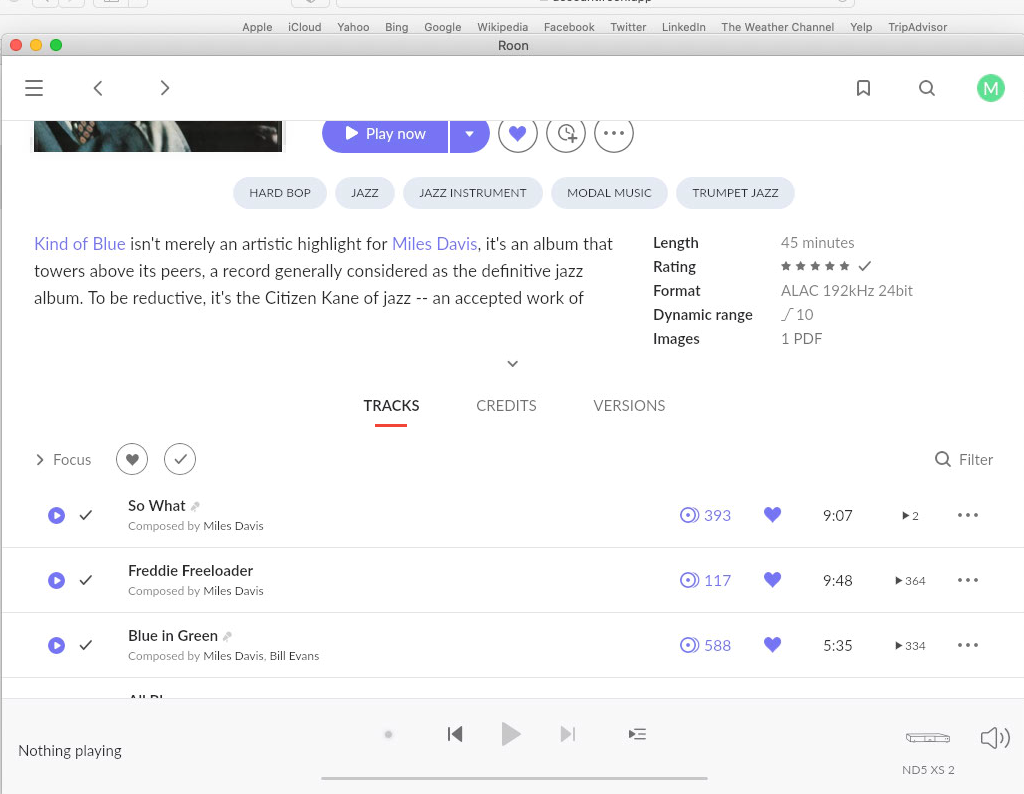Switch to the TRACKS tab
This screenshot has width=1024, height=794.
391,405
